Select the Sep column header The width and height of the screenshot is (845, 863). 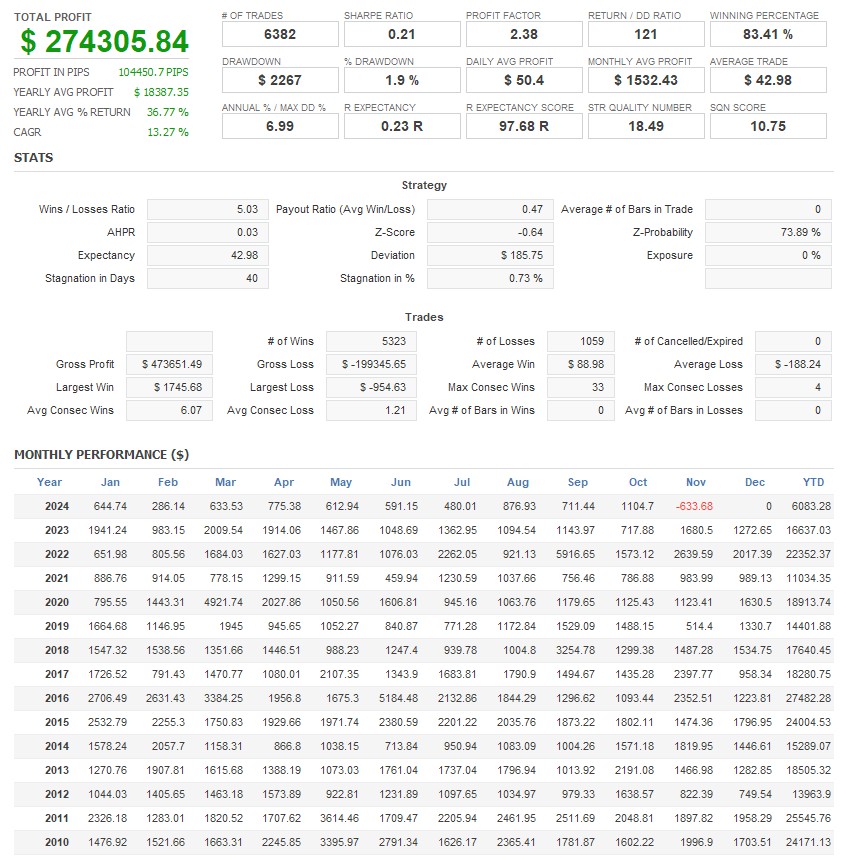[577, 482]
